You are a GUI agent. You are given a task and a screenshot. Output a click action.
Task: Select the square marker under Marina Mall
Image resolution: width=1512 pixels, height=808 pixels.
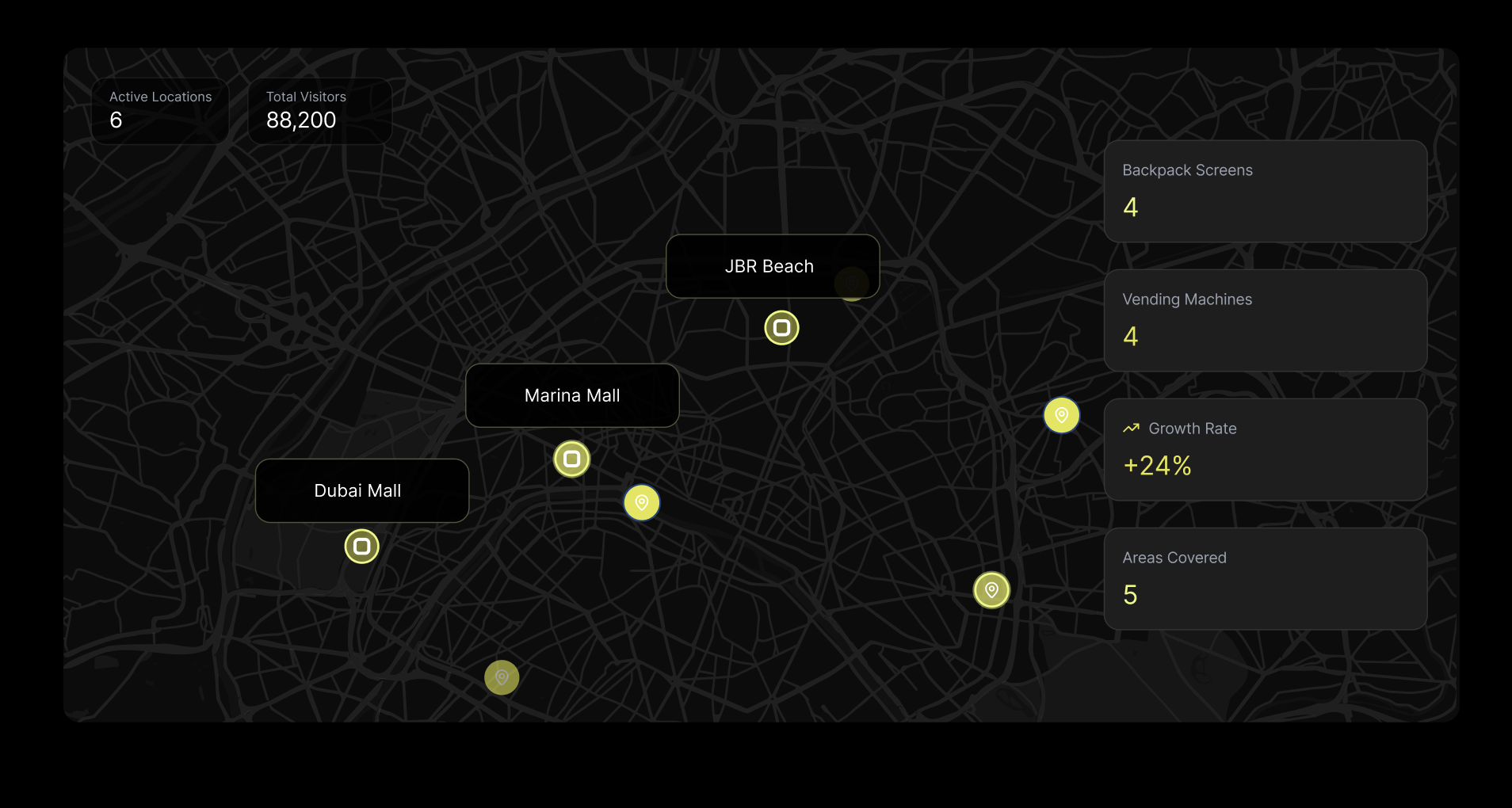(571, 459)
